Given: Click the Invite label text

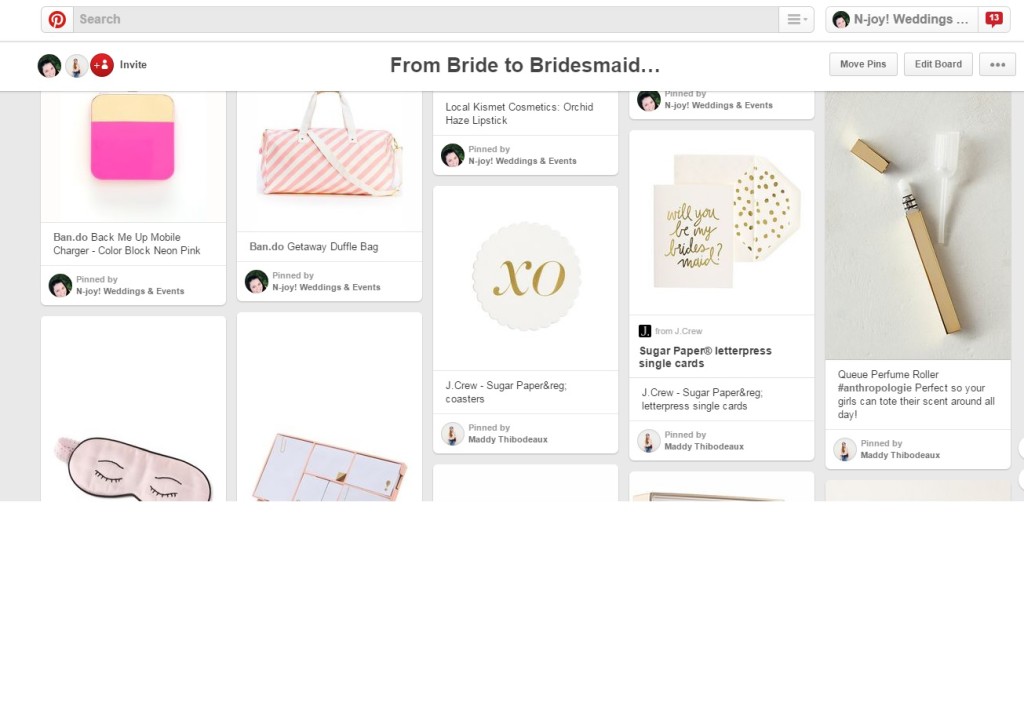Looking at the screenshot, I should point(133,65).
